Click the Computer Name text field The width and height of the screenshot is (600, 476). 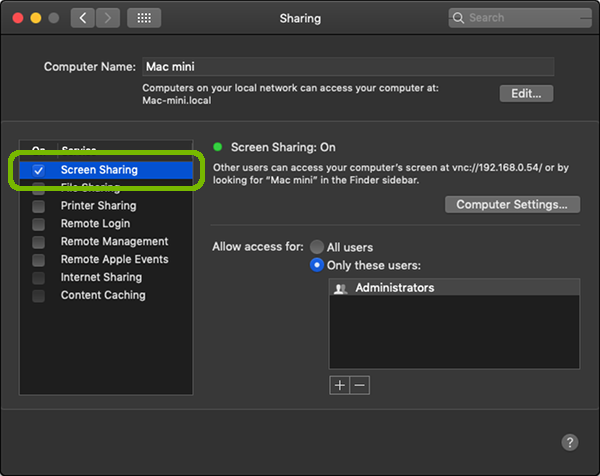(348, 67)
